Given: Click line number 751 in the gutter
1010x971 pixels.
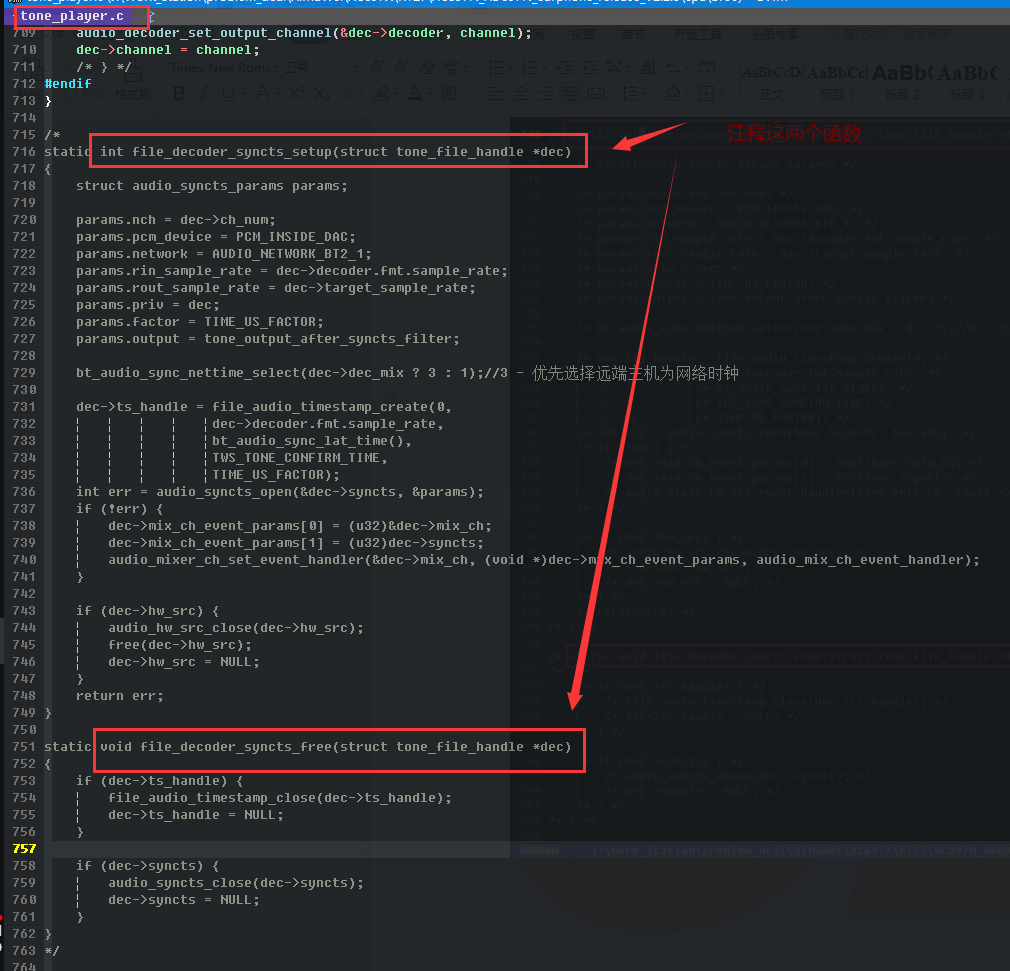Looking at the screenshot, I should click(x=24, y=747).
